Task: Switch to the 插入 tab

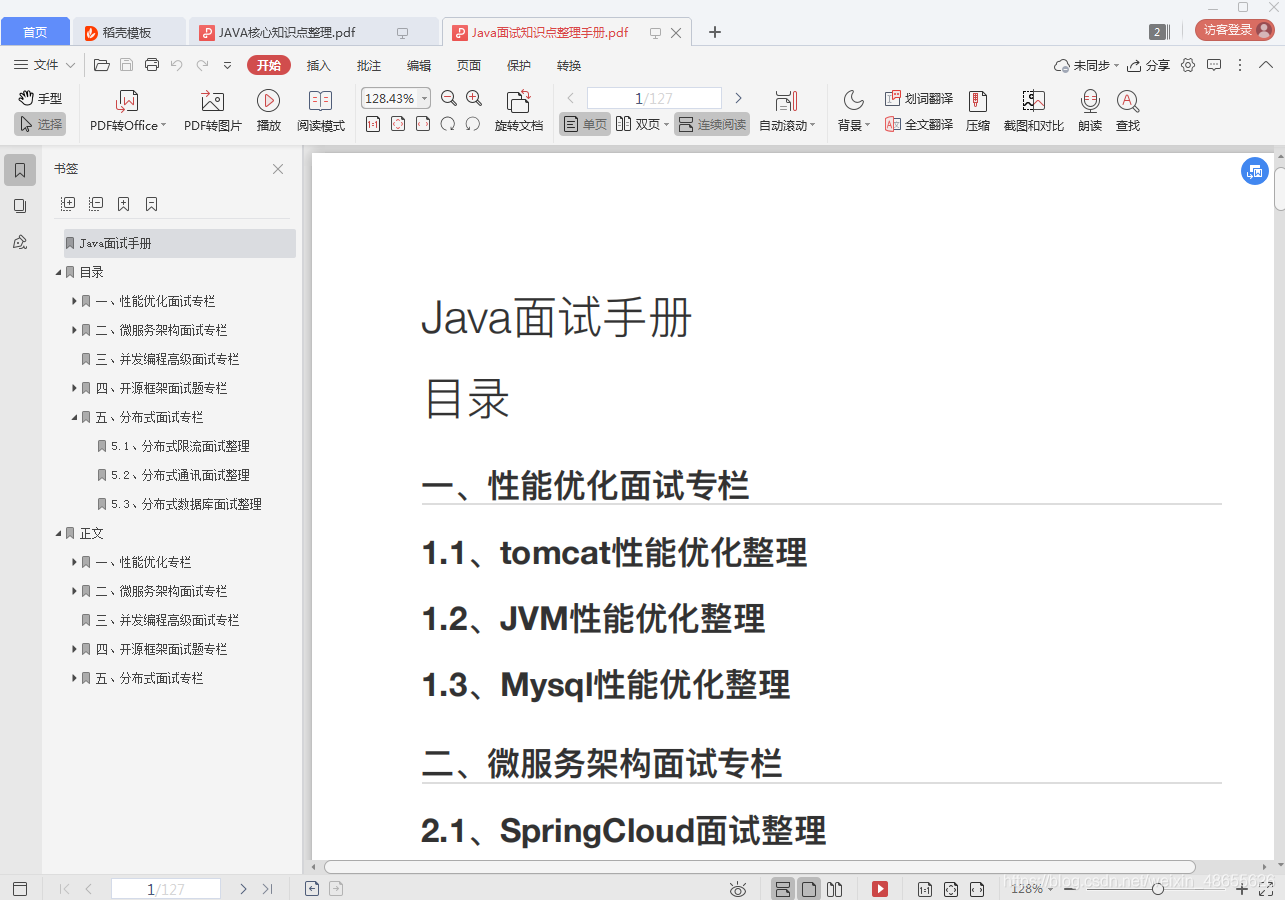Action: click(x=318, y=65)
